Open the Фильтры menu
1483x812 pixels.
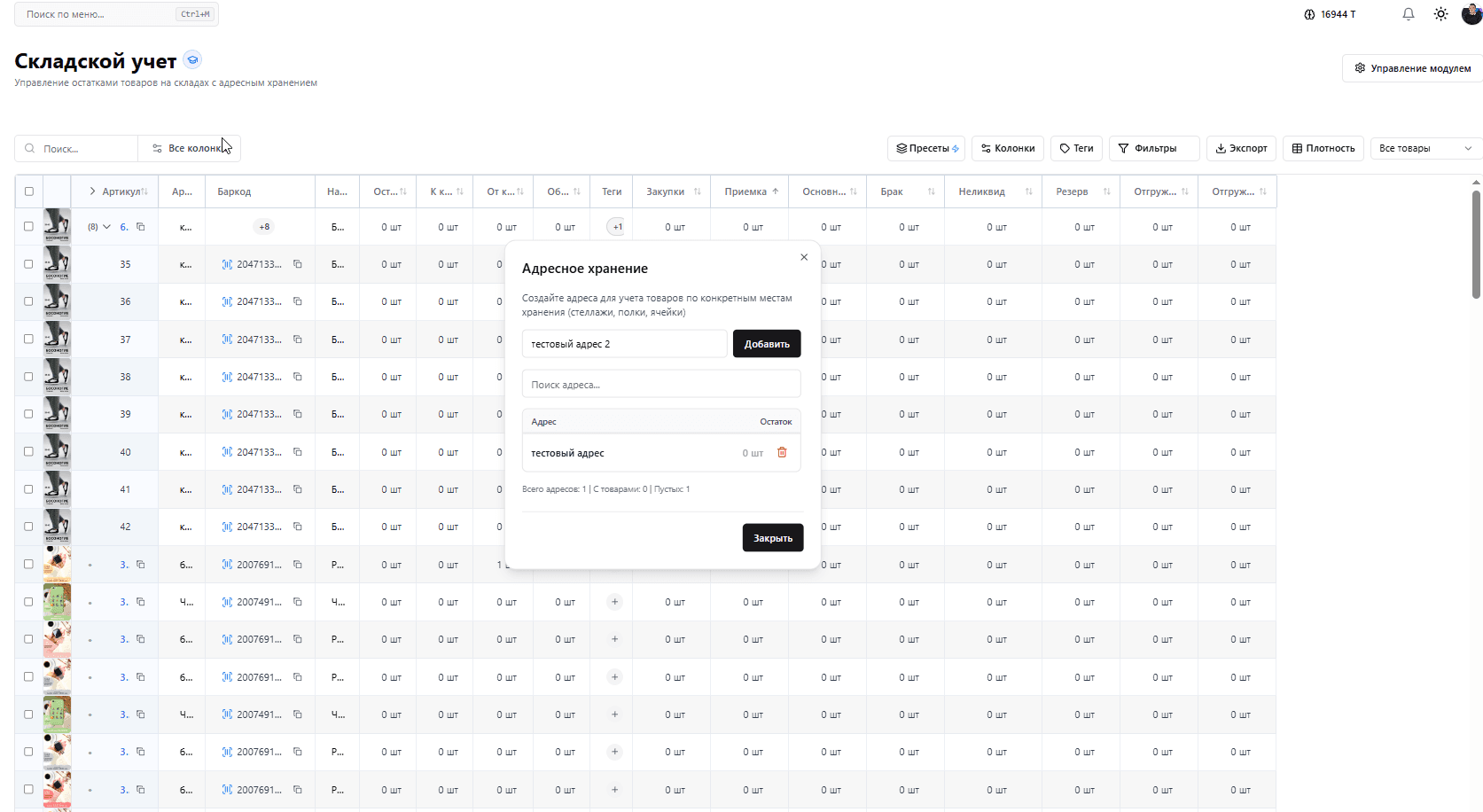pos(1153,149)
